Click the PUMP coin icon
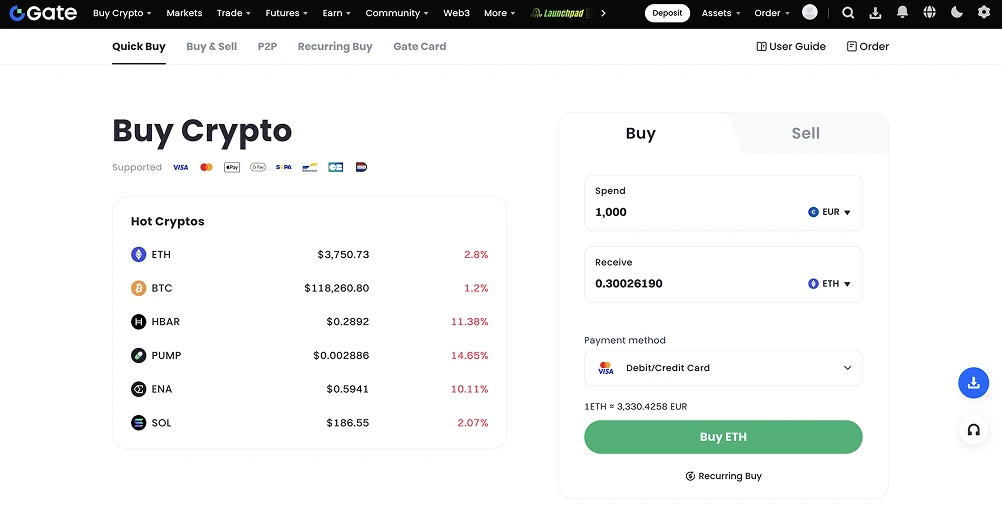This screenshot has height=505, width=1002. [x=139, y=355]
